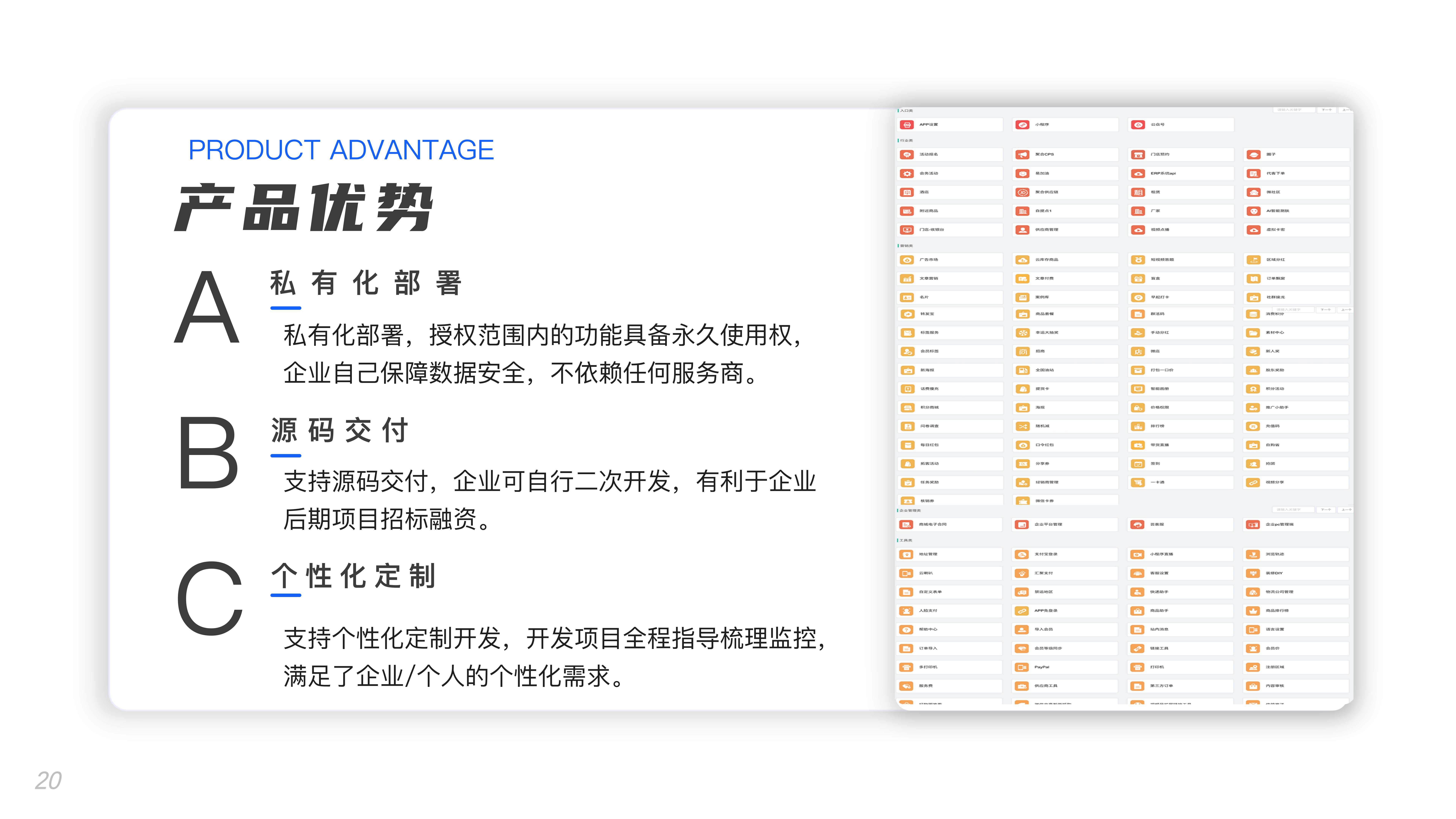Open the 门店-收银台 monitor icon
Image resolution: width=1456 pixels, height=819 pixels.
tap(907, 230)
